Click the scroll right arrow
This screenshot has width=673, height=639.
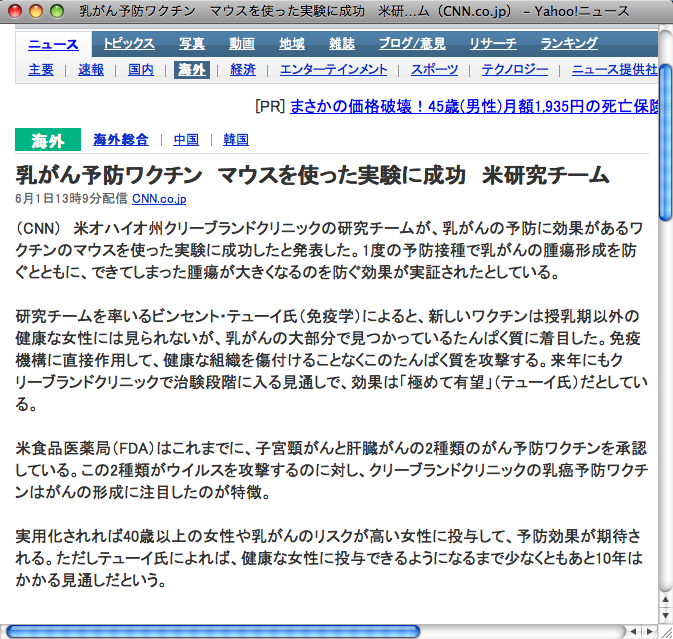click(x=649, y=631)
